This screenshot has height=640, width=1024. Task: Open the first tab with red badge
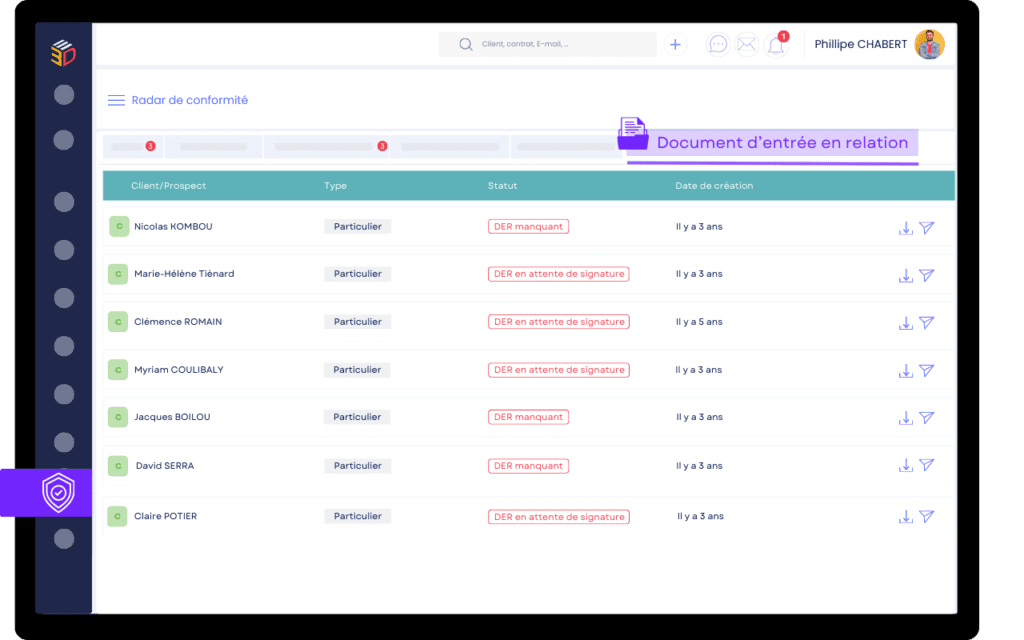coord(133,147)
